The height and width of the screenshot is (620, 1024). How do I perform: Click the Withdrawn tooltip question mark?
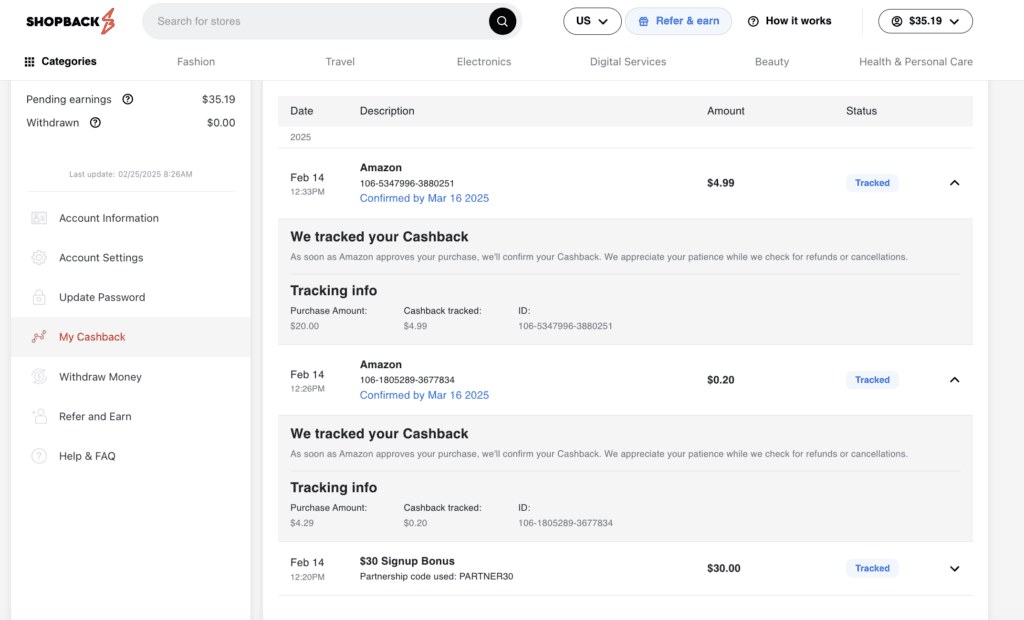pos(95,122)
